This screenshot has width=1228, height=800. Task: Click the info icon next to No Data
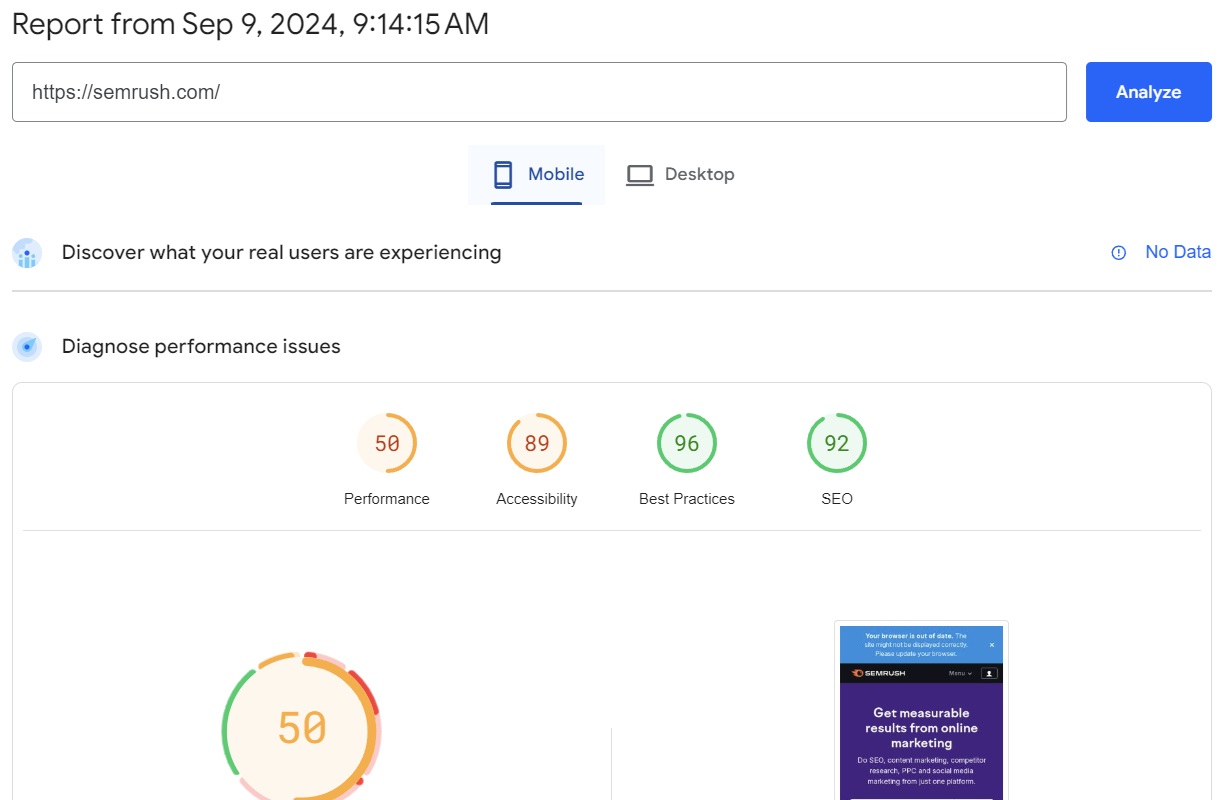click(1117, 252)
